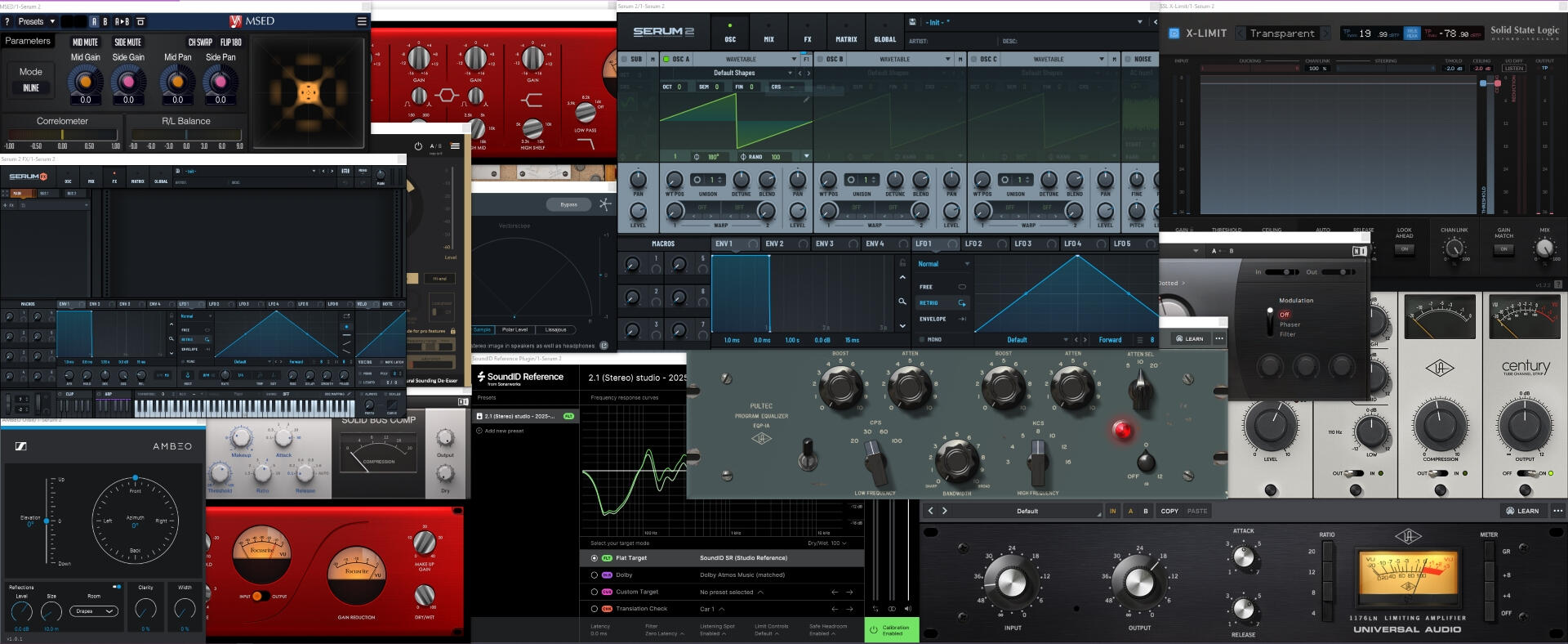
Task: Click the three-dots menu in 1176 toolbar
Action: [1557, 511]
